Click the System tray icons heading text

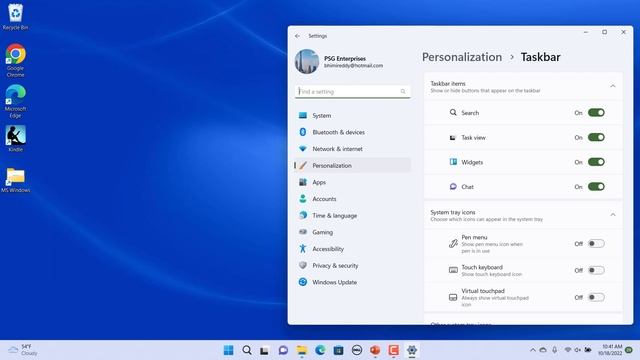point(453,212)
